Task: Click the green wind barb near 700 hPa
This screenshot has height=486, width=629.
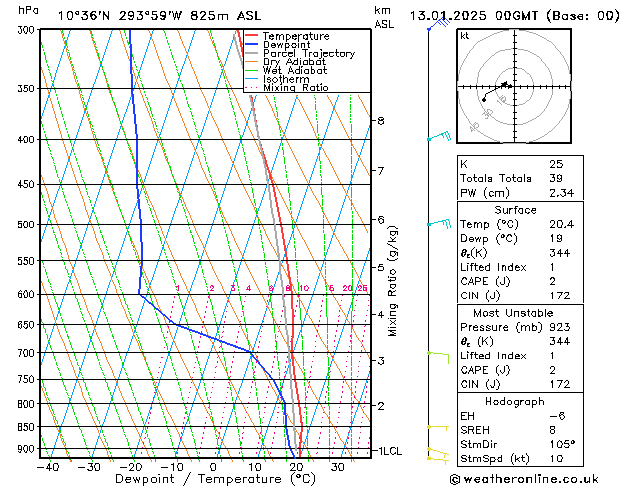Action: (438, 353)
